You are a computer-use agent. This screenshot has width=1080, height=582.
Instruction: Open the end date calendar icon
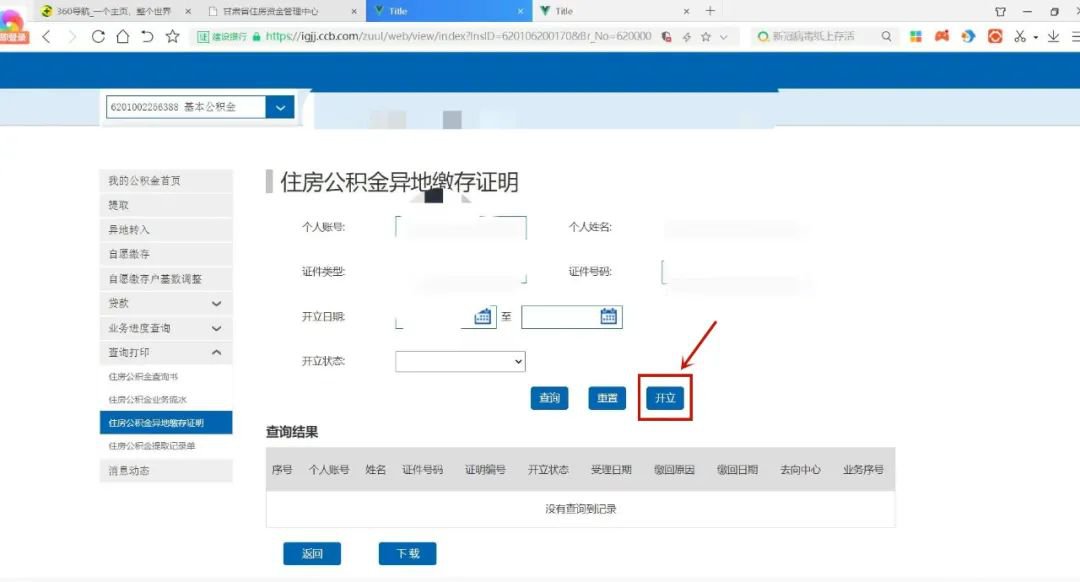(608, 316)
